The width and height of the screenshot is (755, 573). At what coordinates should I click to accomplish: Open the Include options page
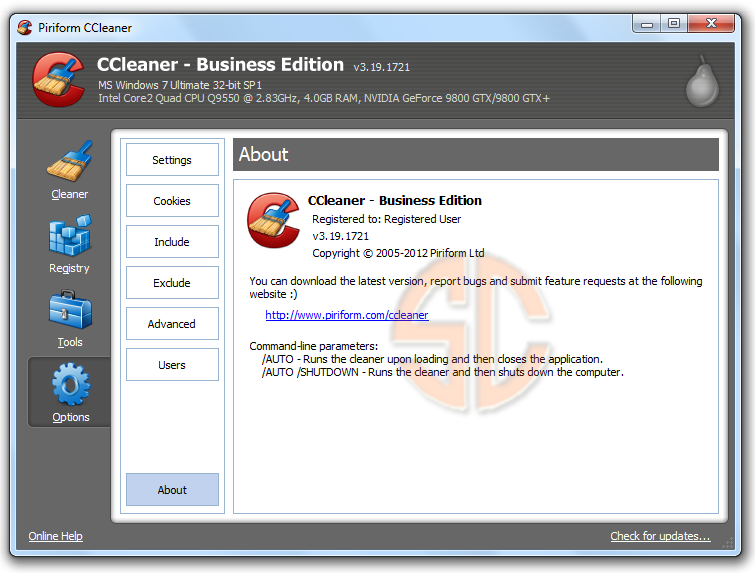pos(172,242)
